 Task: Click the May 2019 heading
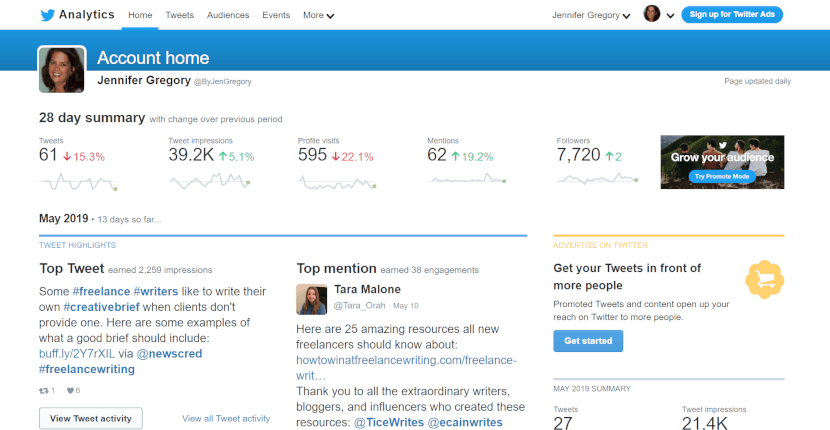63,219
